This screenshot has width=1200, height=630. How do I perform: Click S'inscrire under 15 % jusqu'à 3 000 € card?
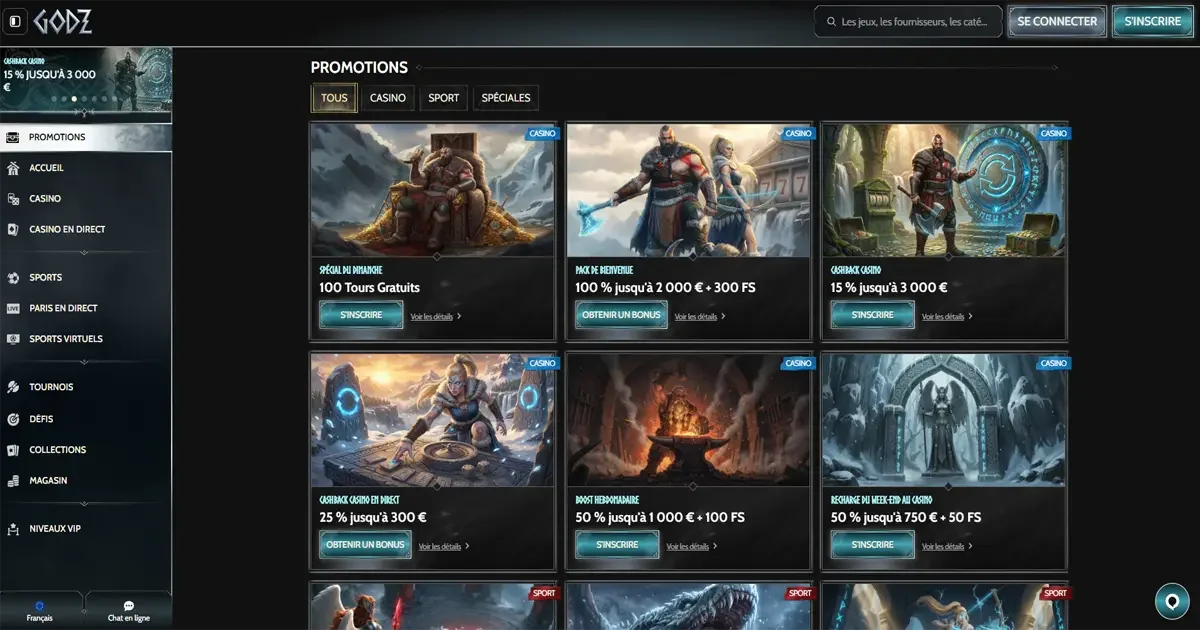pos(873,315)
